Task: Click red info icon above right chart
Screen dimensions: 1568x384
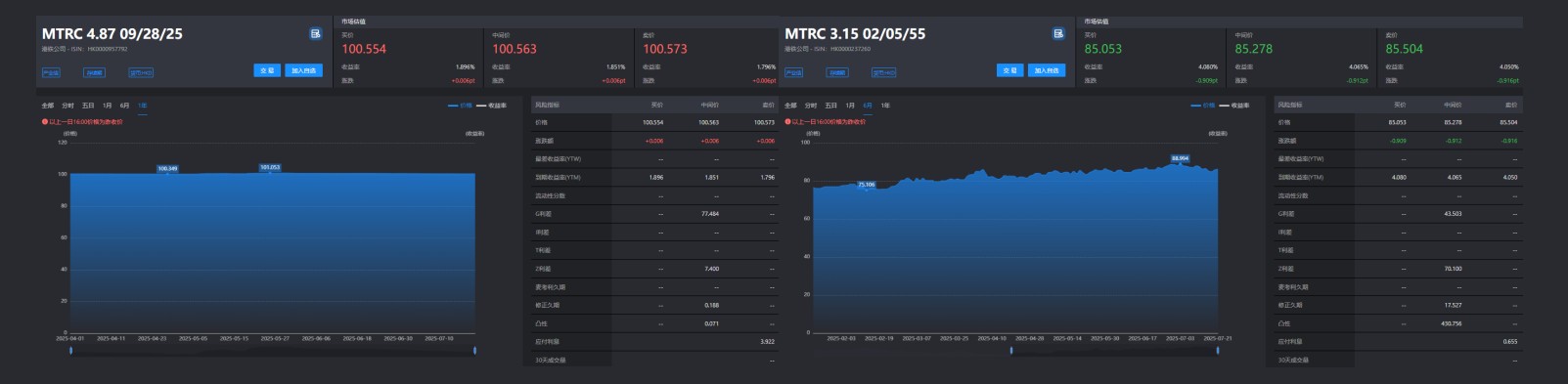Action: [788, 122]
